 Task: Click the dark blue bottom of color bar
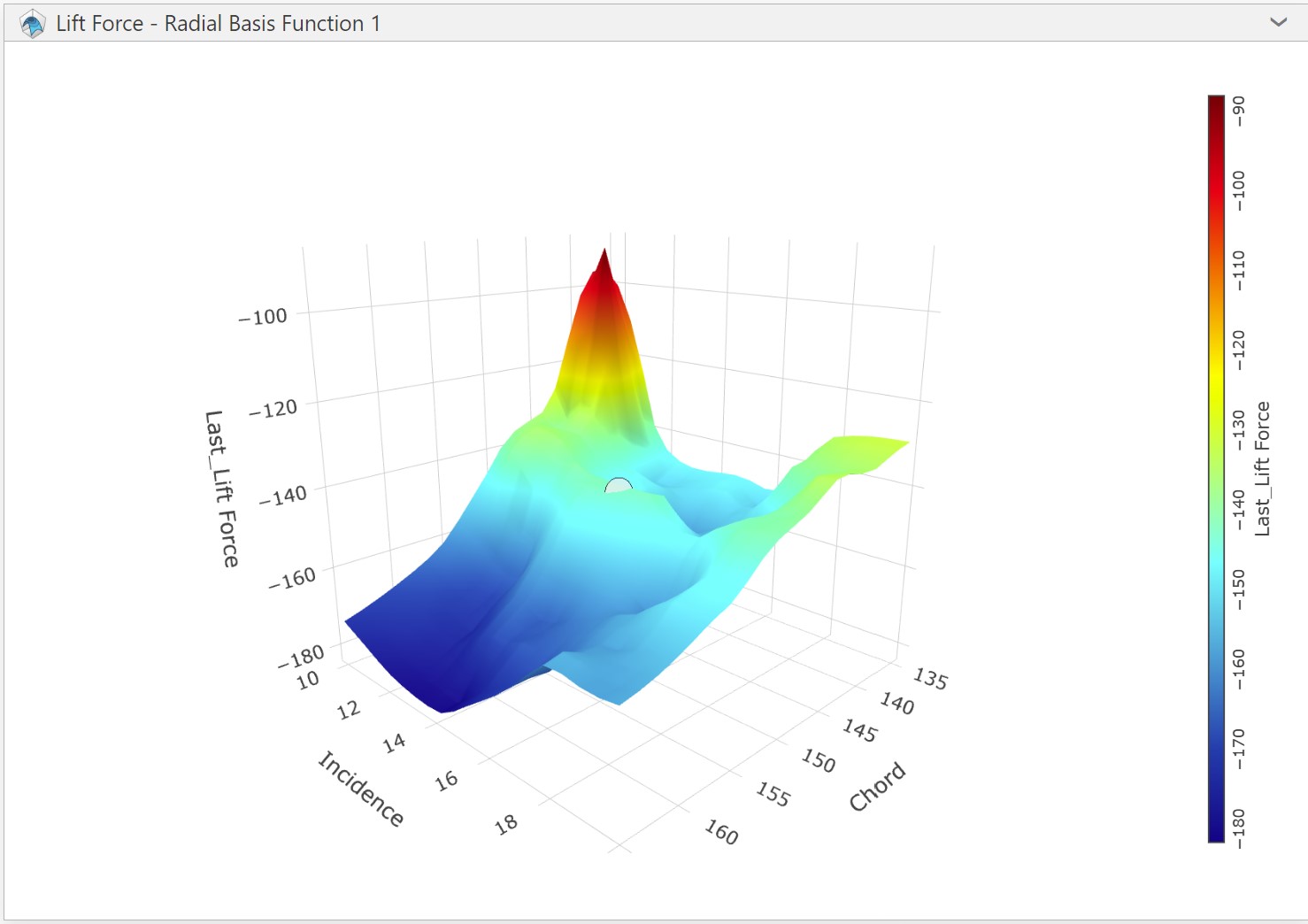coord(1216,832)
